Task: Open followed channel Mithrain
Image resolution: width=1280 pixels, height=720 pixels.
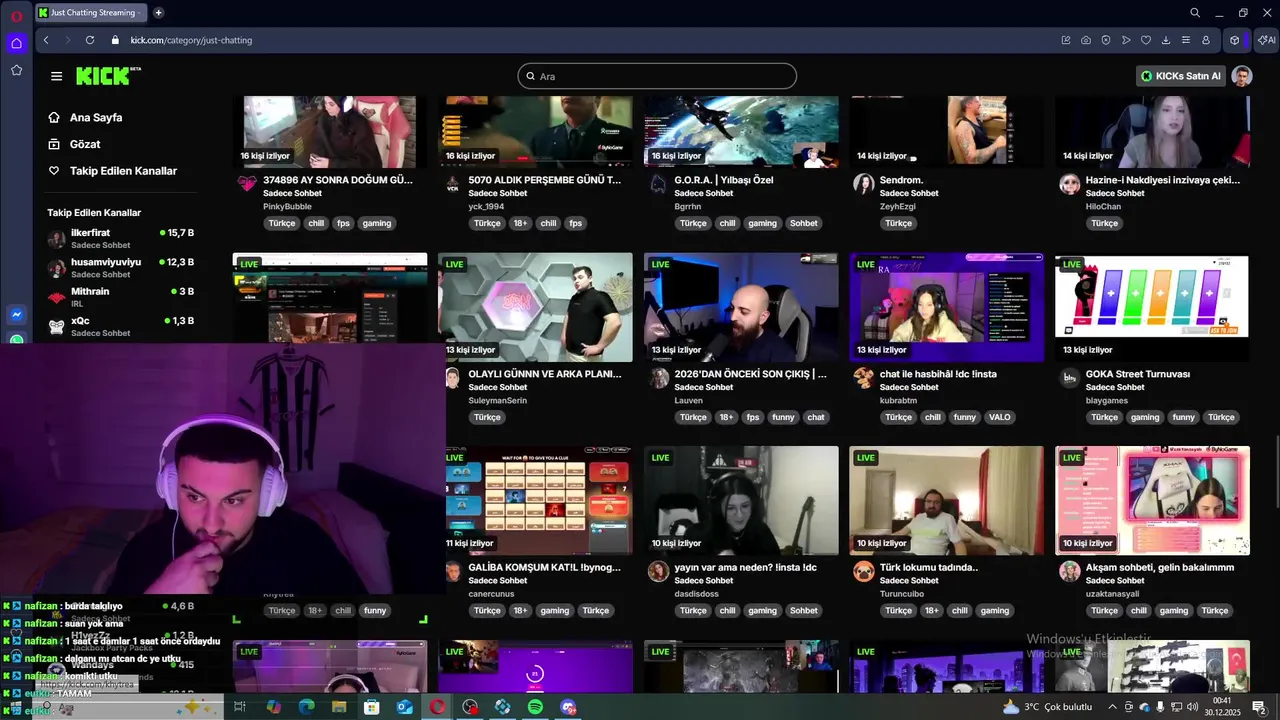Action: click(120, 297)
